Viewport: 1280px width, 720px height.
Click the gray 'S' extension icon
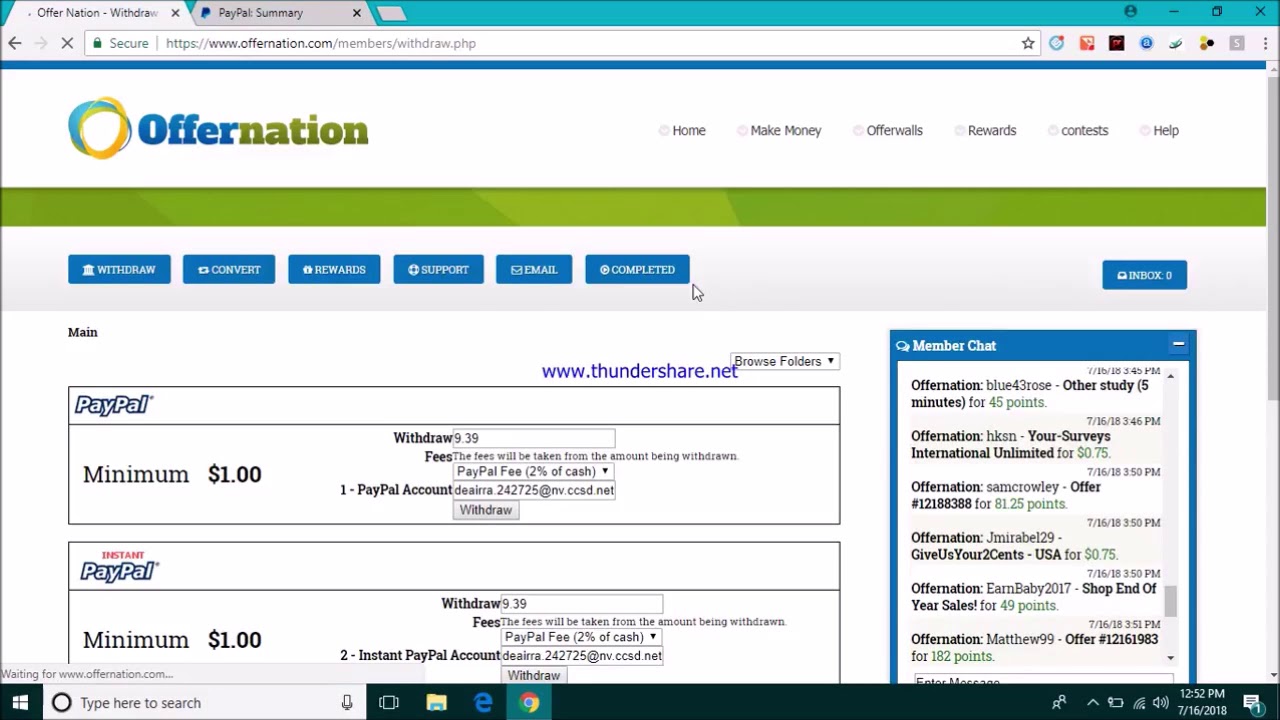tap(1237, 43)
